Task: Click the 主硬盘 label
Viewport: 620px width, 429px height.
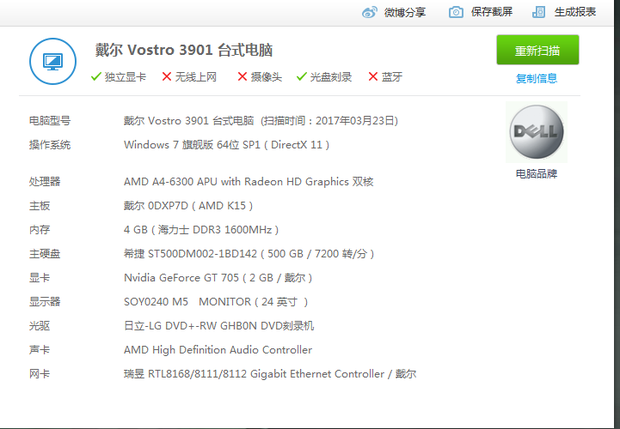Action: 45,254
